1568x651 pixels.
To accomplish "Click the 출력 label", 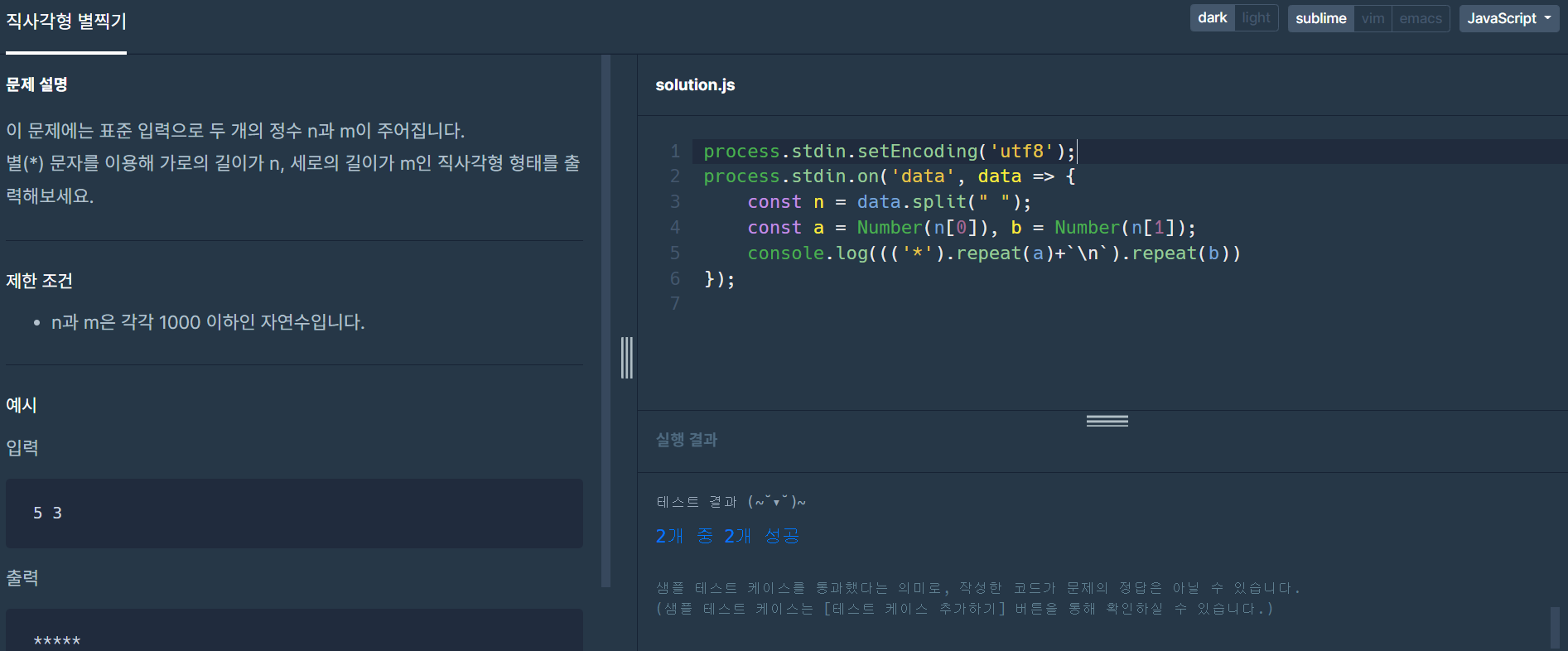I will click(x=22, y=578).
